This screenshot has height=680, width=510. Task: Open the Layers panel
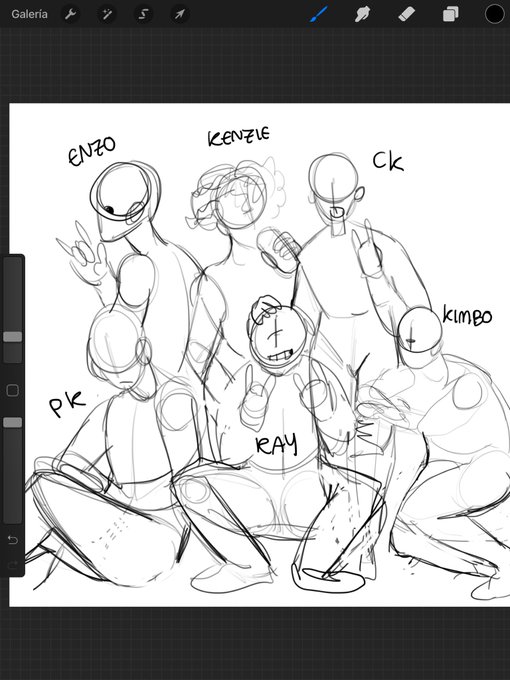point(451,14)
